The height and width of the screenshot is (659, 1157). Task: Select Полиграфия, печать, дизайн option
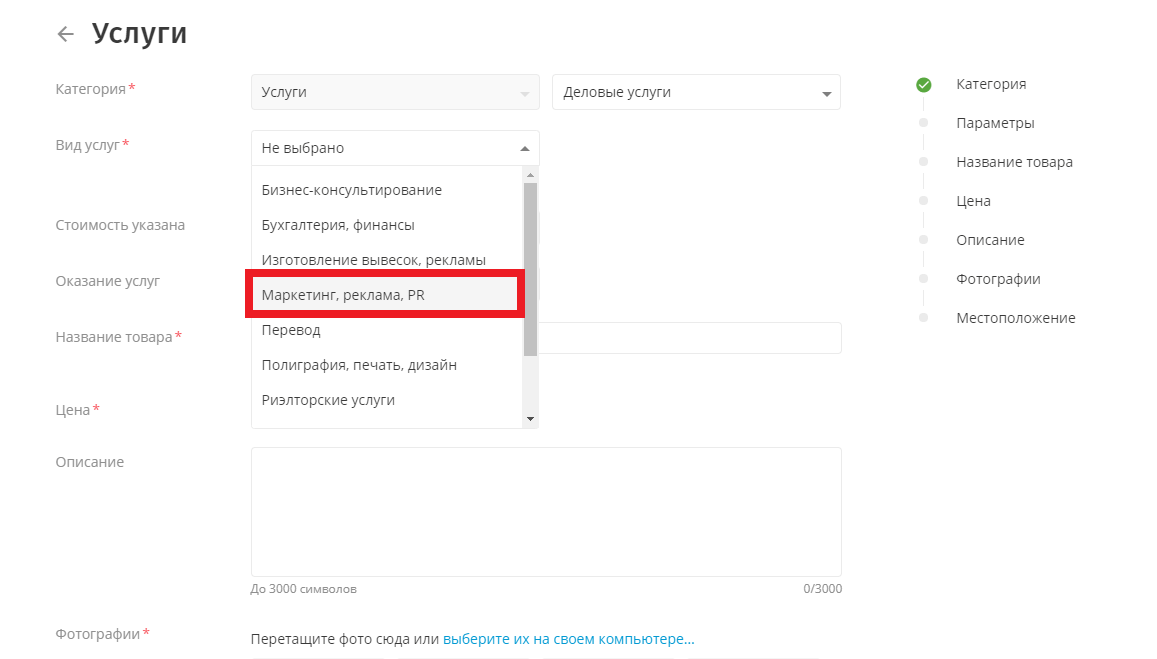359,365
